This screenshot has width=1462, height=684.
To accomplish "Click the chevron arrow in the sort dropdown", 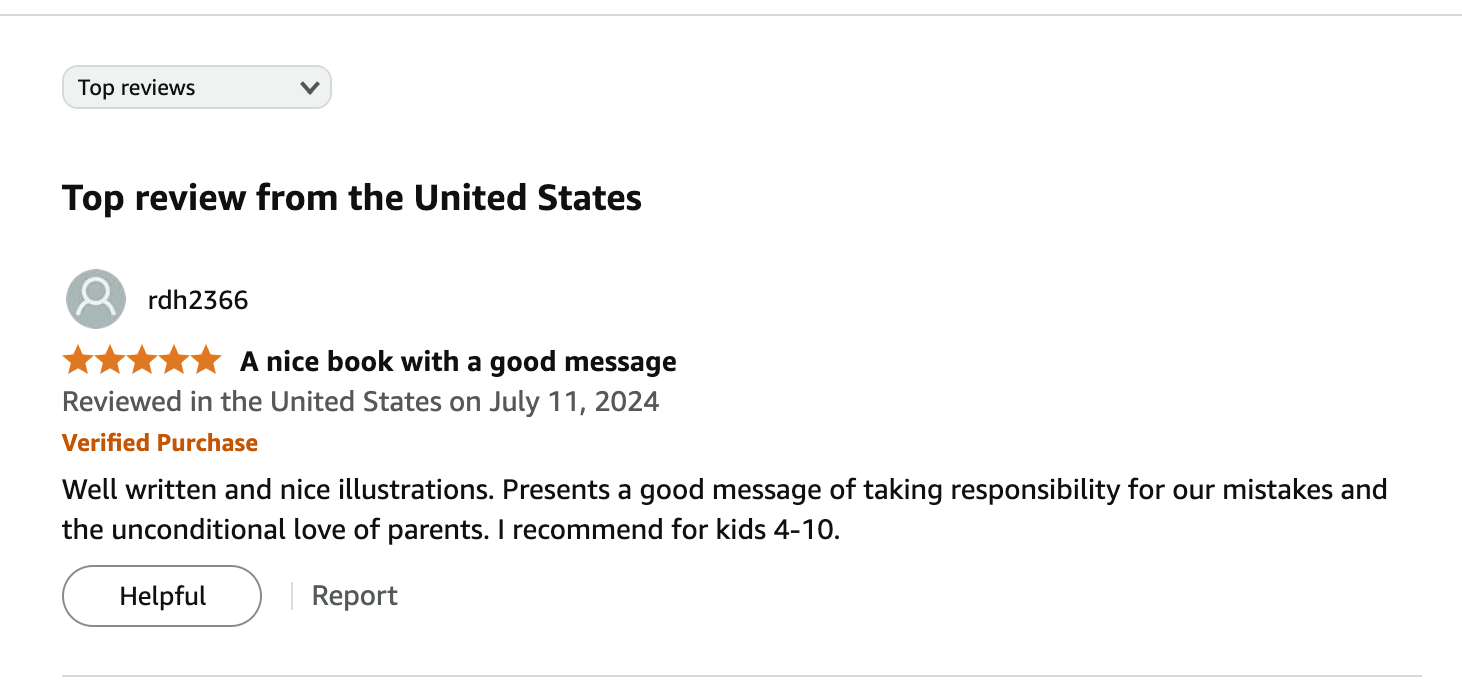I will (x=309, y=88).
